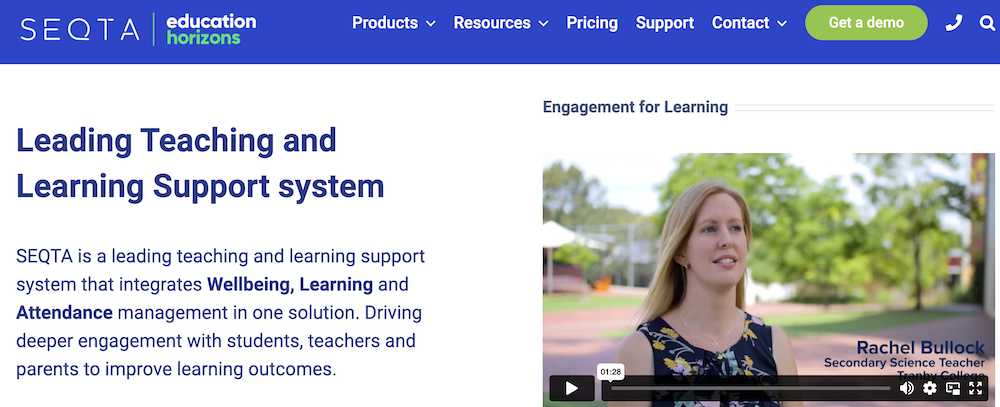Expand the Resources chevron arrow
Screen dimensions: 1000x407
coord(543,24)
